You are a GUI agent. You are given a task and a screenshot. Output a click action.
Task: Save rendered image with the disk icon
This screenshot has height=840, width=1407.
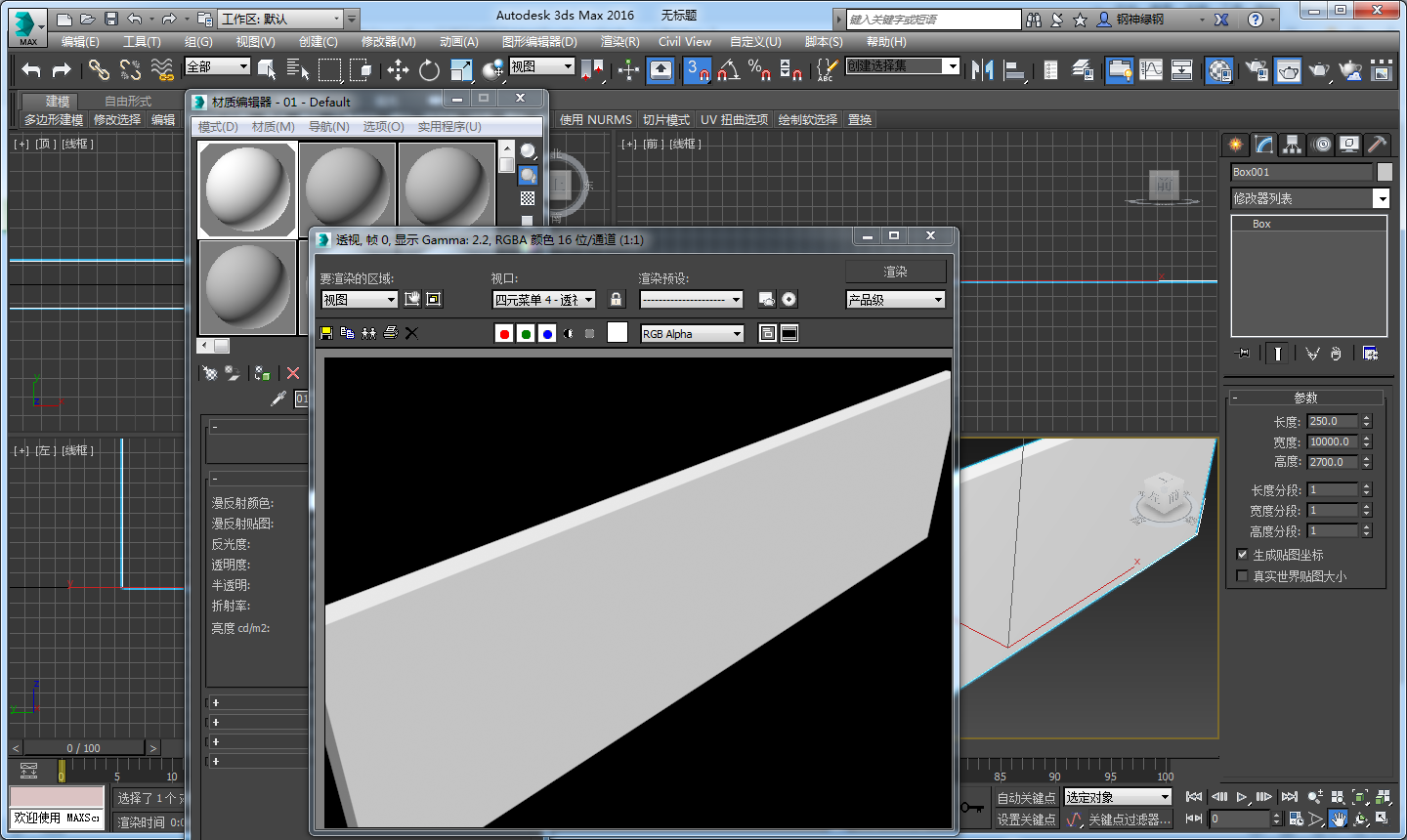click(x=326, y=333)
